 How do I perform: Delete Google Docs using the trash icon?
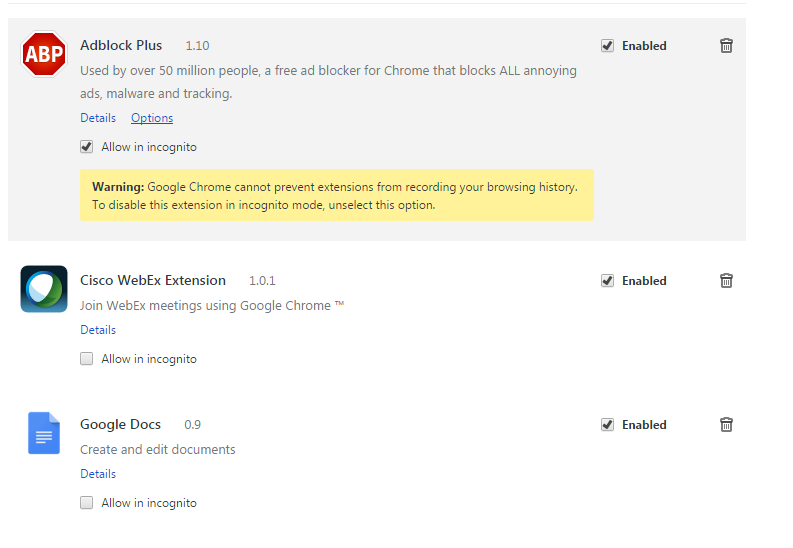point(726,425)
